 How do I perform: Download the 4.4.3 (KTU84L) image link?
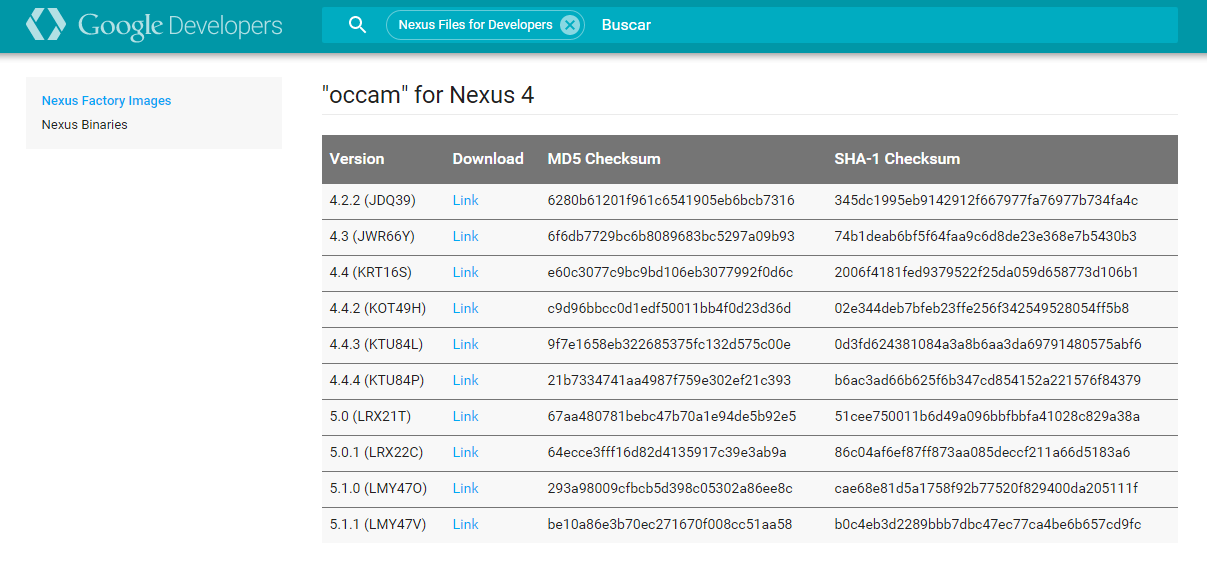[x=465, y=344]
